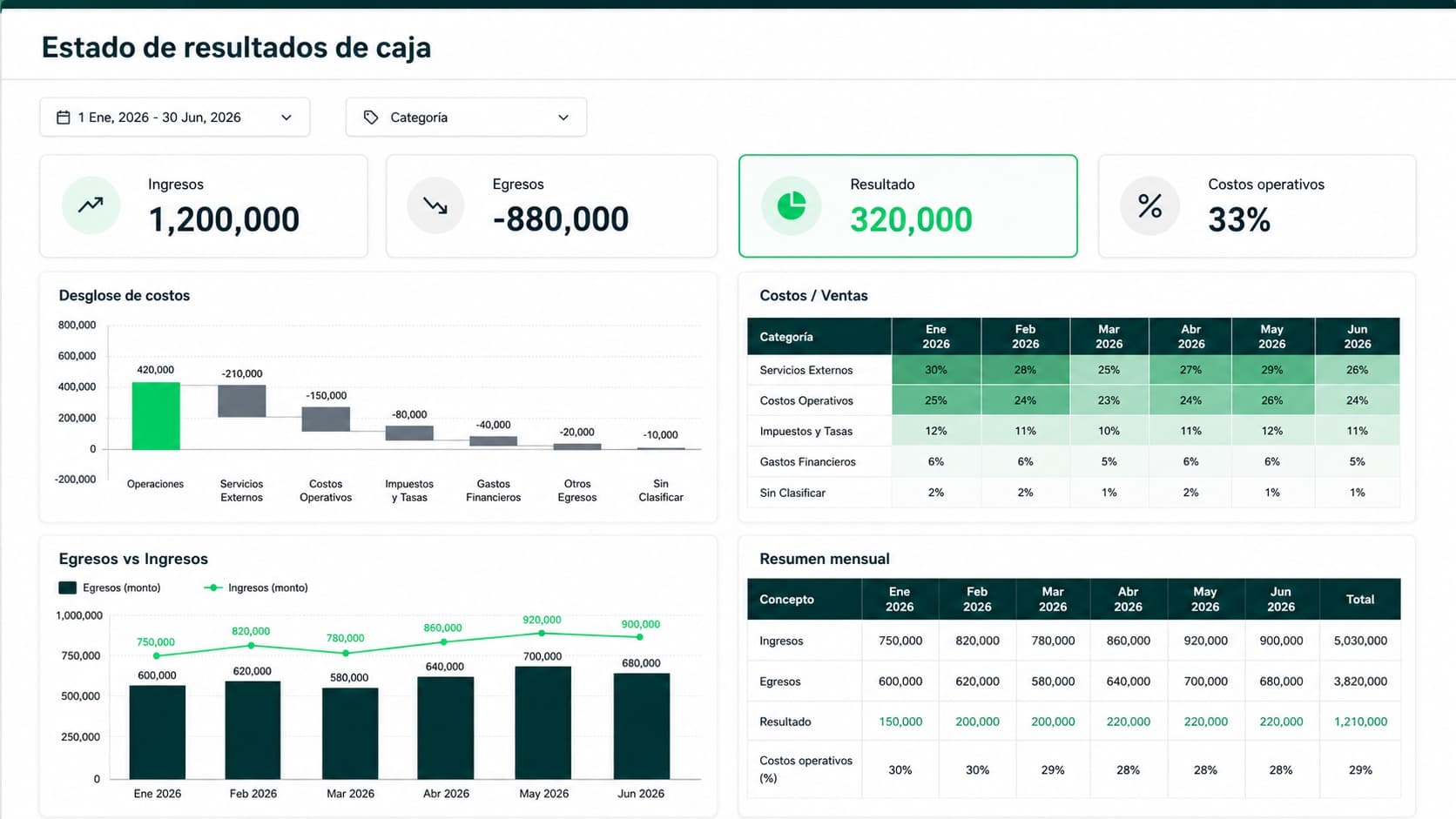The width and height of the screenshot is (1456, 819).
Task: Click the Gastos Financieros row label in Costos / Ventas
Action: click(808, 462)
